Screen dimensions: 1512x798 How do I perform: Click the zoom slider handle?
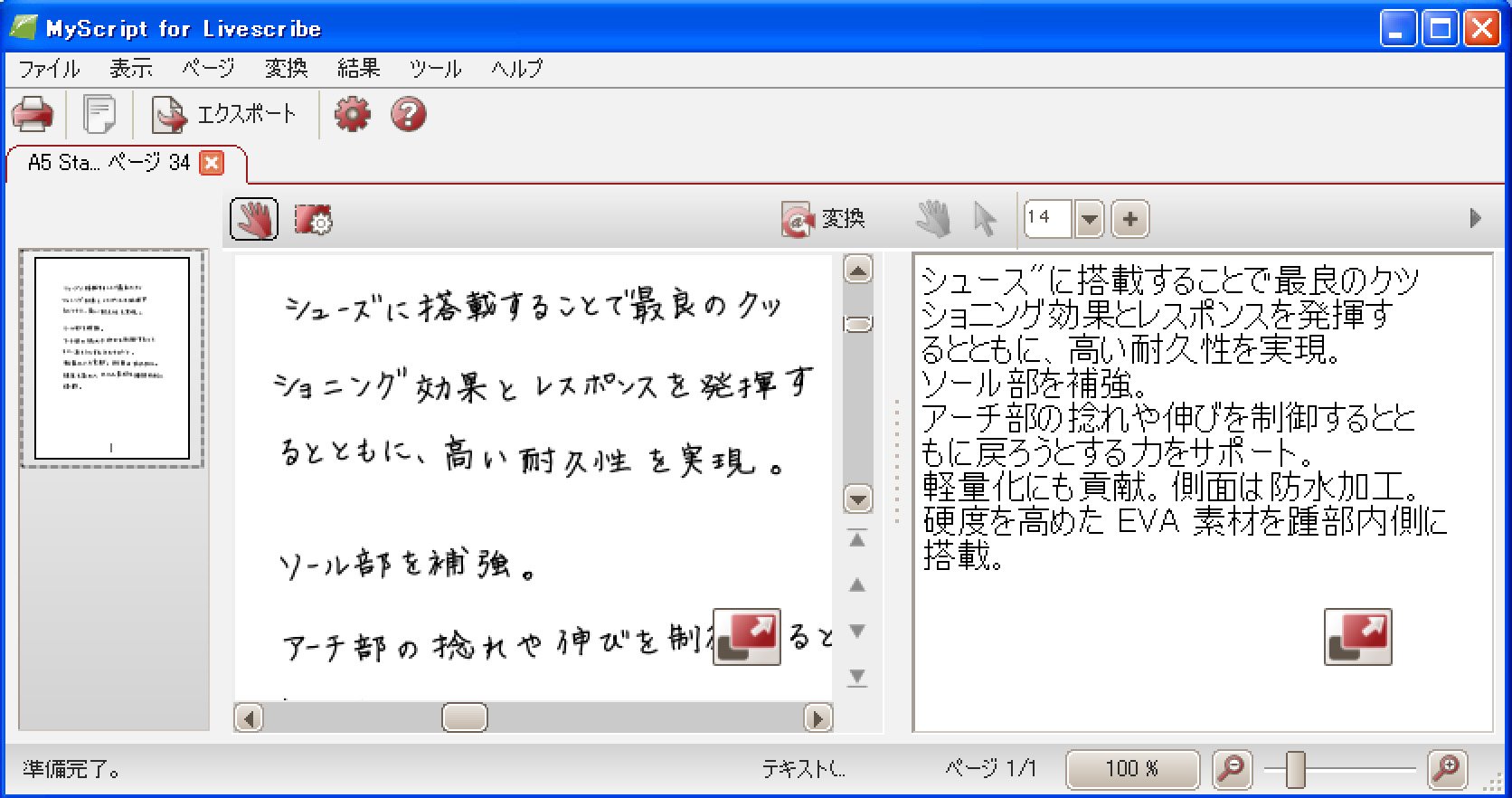[x=1296, y=769]
